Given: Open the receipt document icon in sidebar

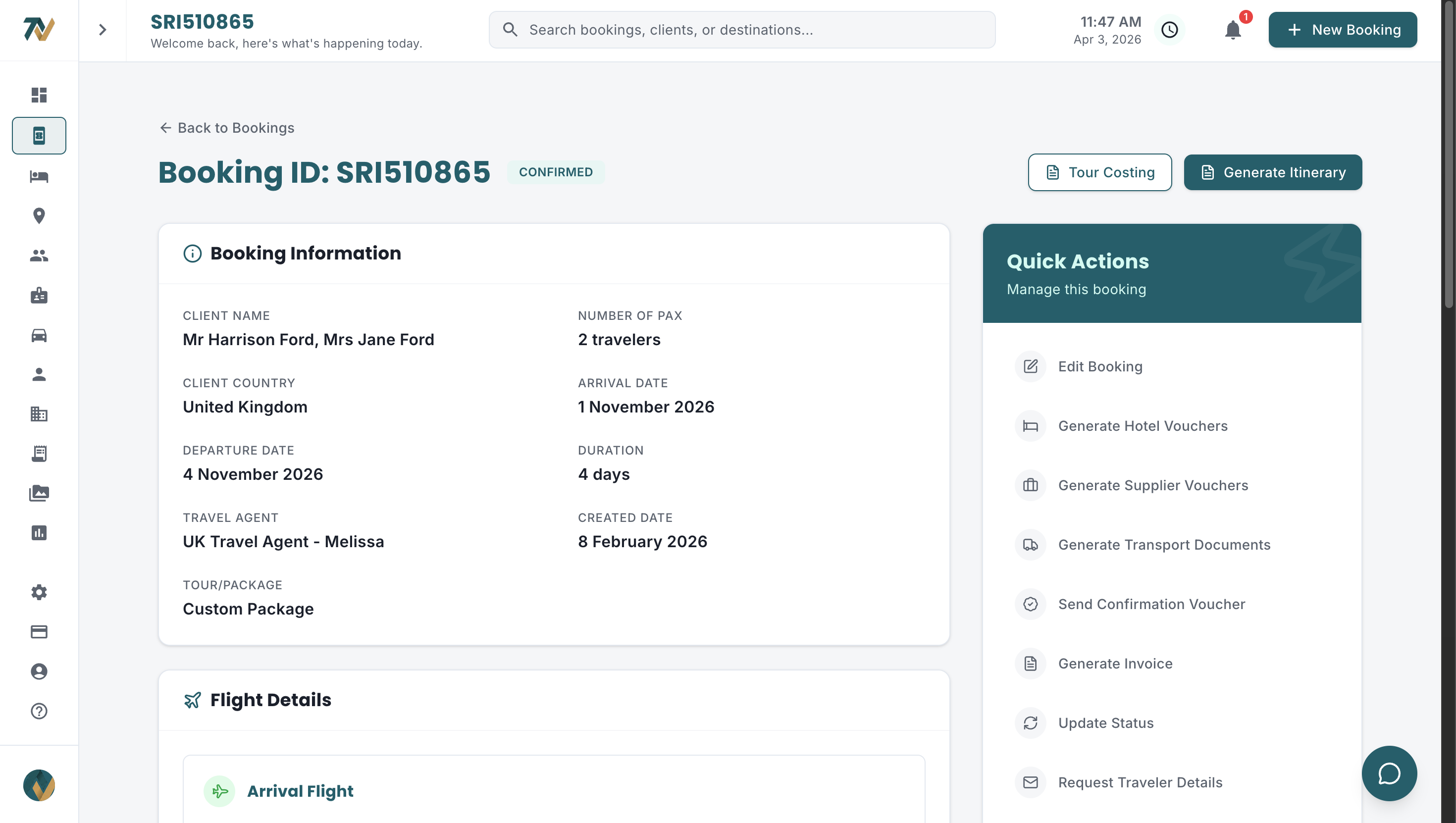Looking at the screenshot, I should (39, 453).
